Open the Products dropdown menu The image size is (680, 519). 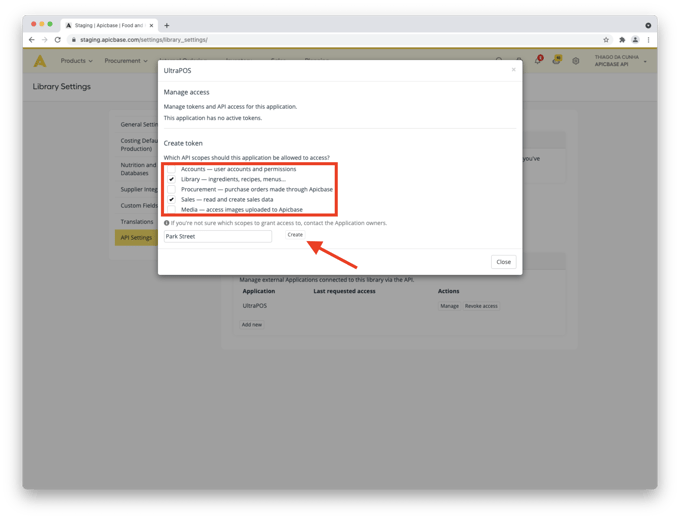point(76,61)
